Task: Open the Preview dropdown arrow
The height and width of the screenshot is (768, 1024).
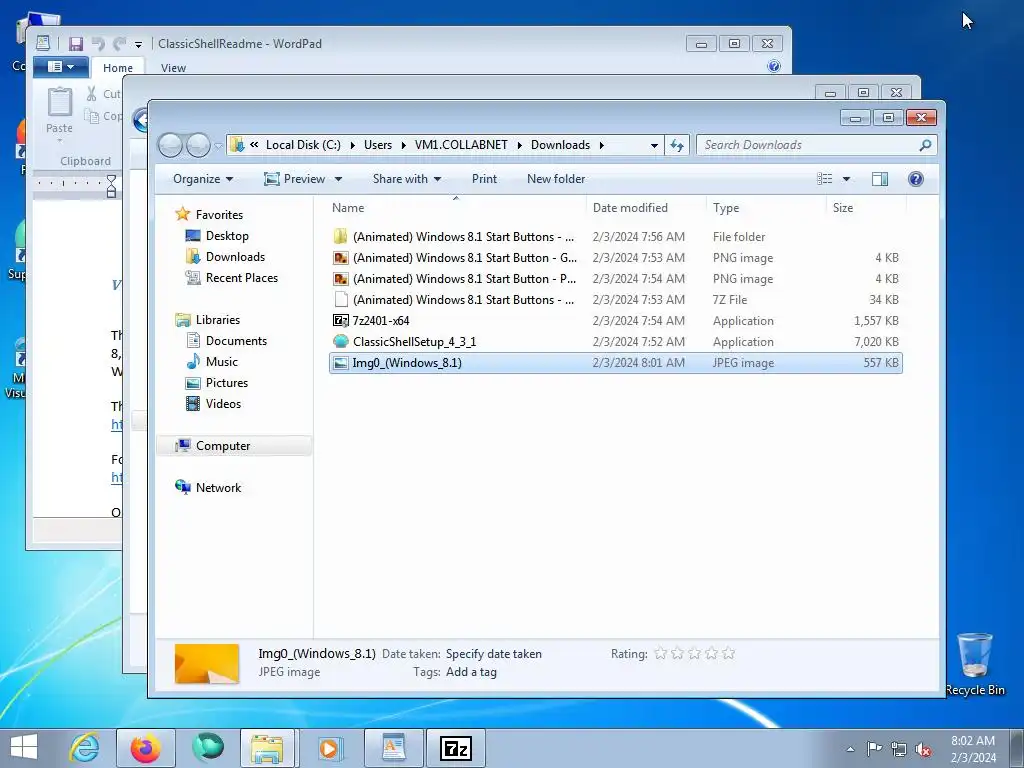Action: click(338, 179)
